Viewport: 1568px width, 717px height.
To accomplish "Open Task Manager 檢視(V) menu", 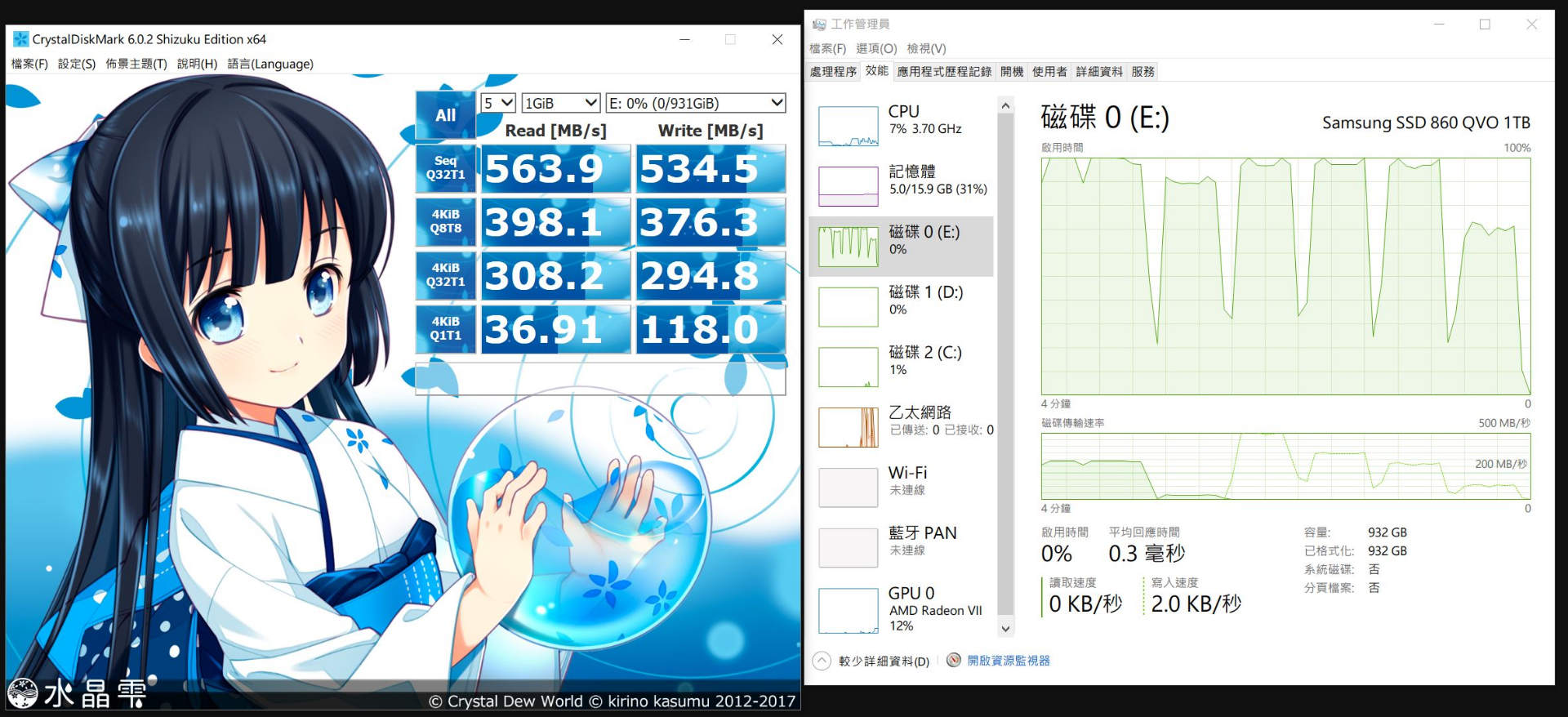I will pyautogui.click(x=926, y=48).
